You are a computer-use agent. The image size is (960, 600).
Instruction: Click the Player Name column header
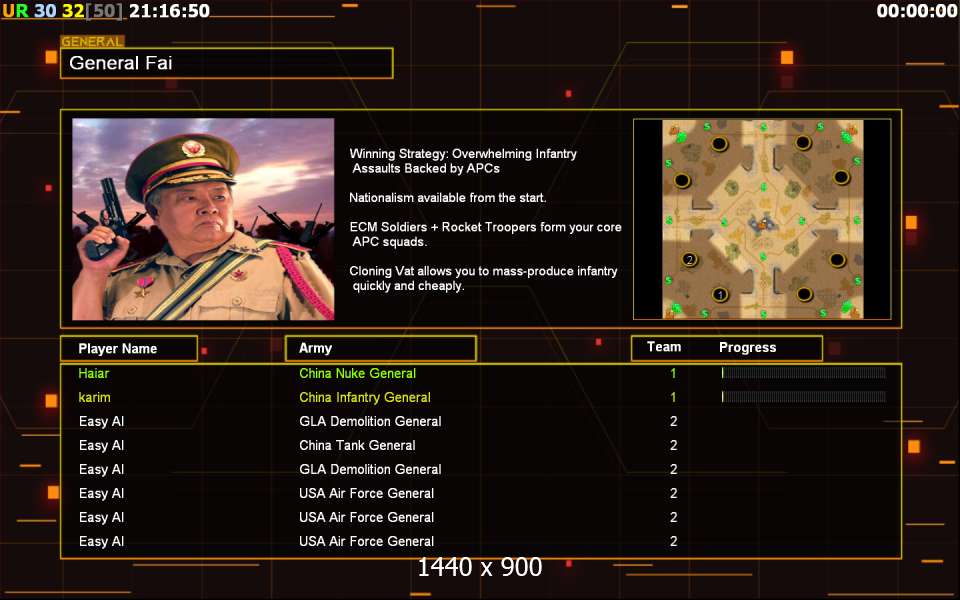click(x=129, y=348)
